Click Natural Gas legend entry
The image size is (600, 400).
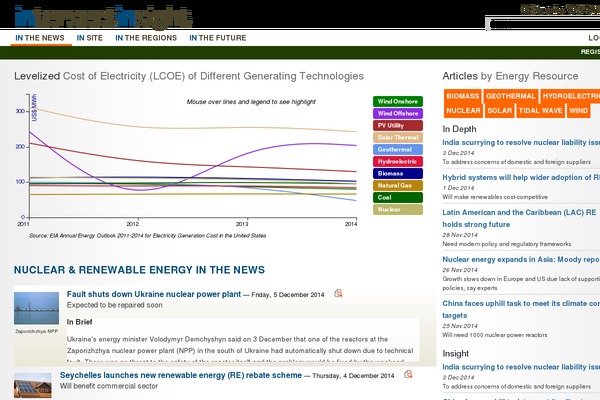(x=398, y=185)
